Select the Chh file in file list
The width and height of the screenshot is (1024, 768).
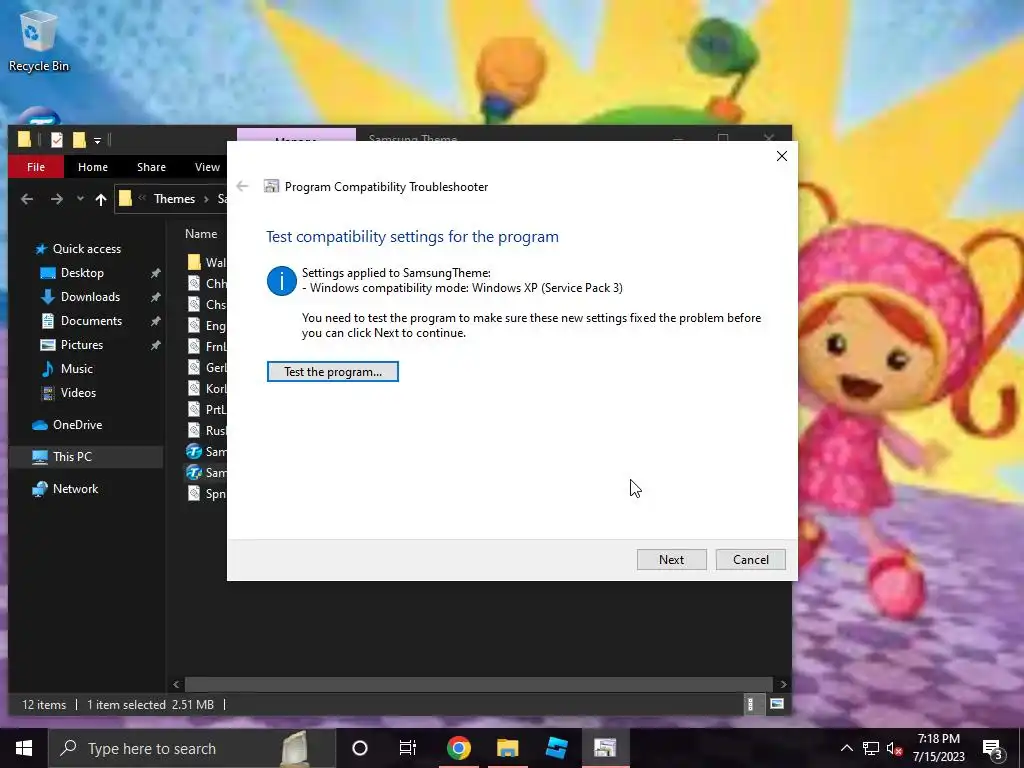pos(206,283)
